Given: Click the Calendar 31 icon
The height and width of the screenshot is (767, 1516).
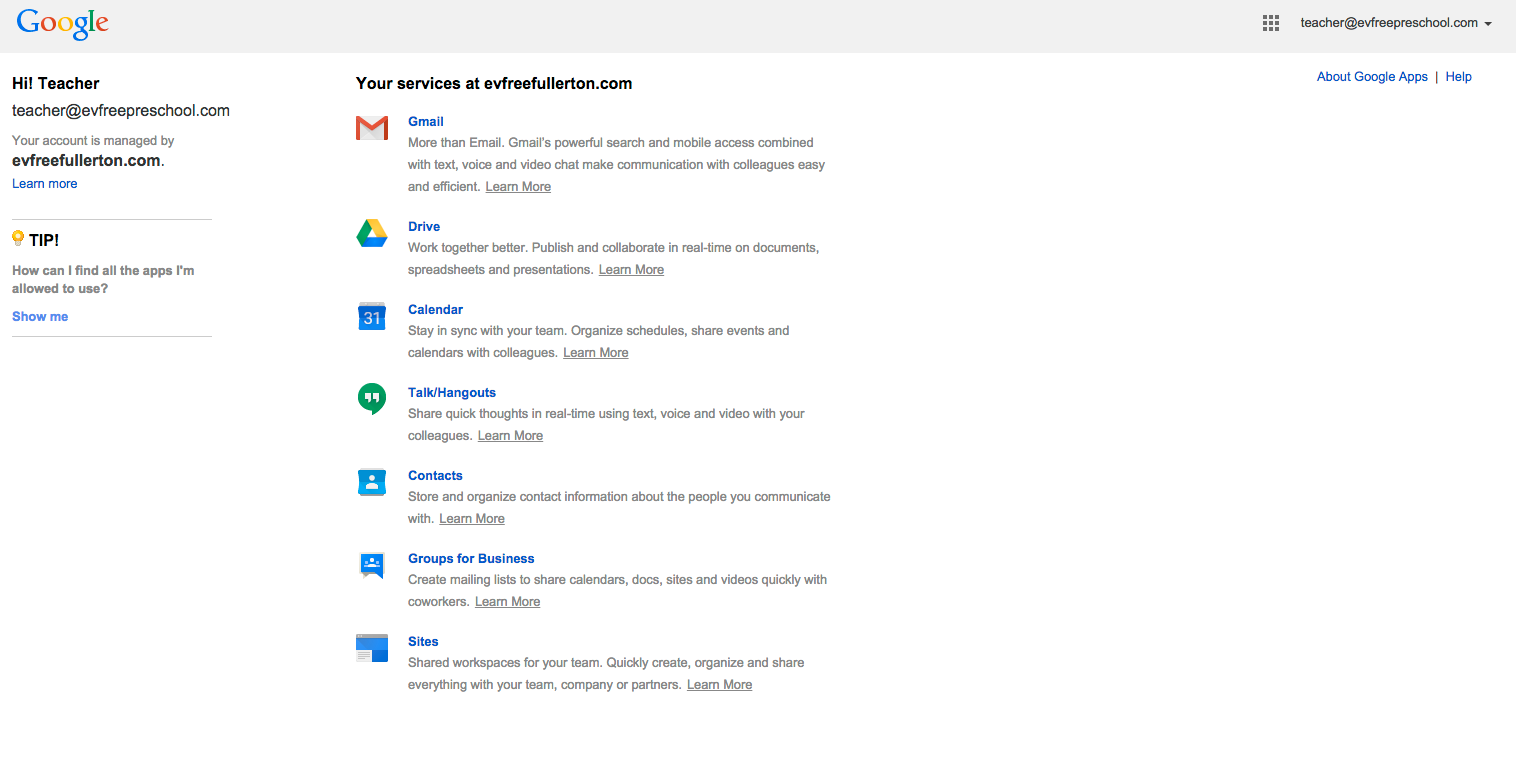Looking at the screenshot, I should [372, 316].
